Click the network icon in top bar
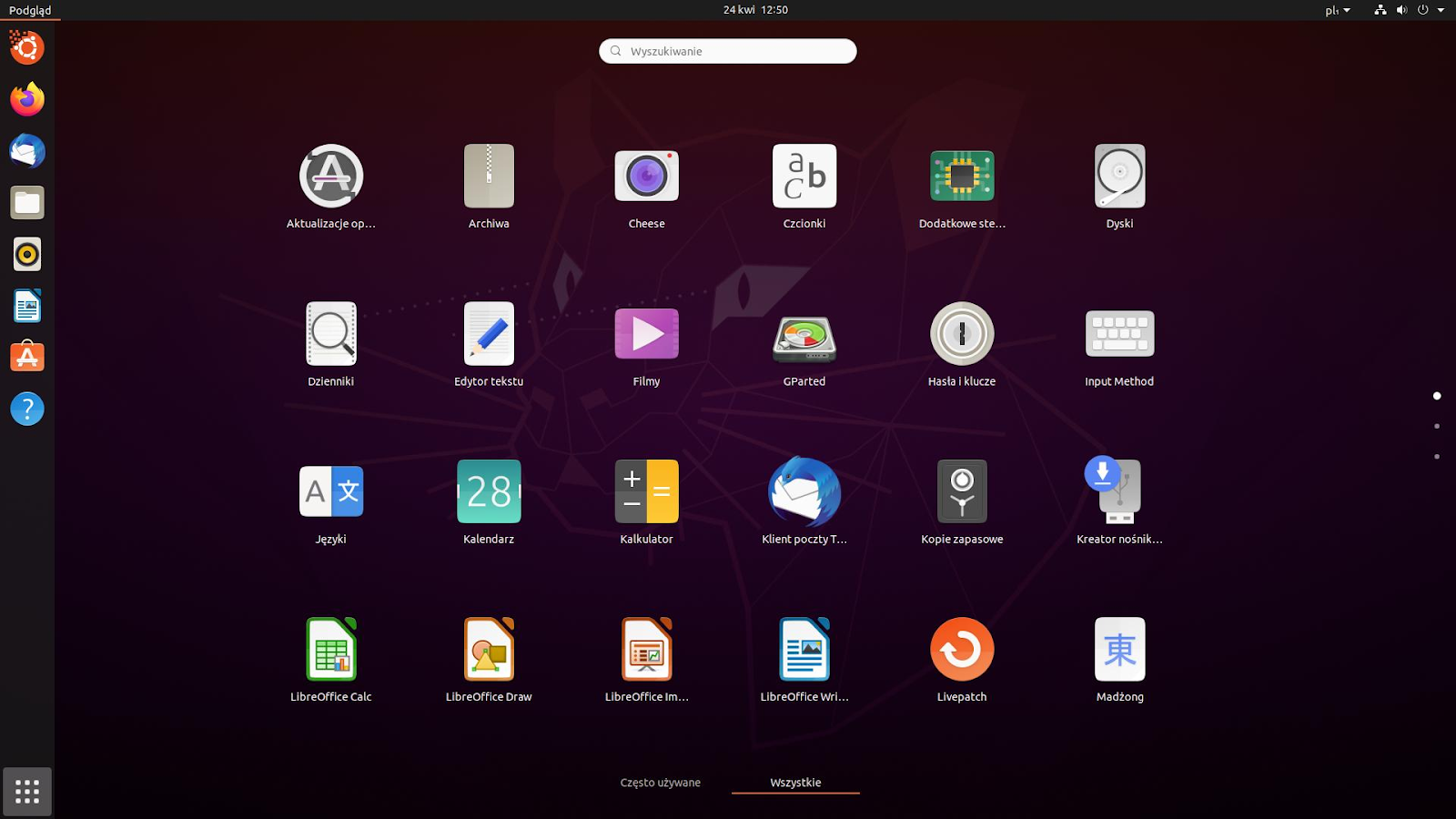This screenshot has height=819, width=1456. click(x=1380, y=10)
